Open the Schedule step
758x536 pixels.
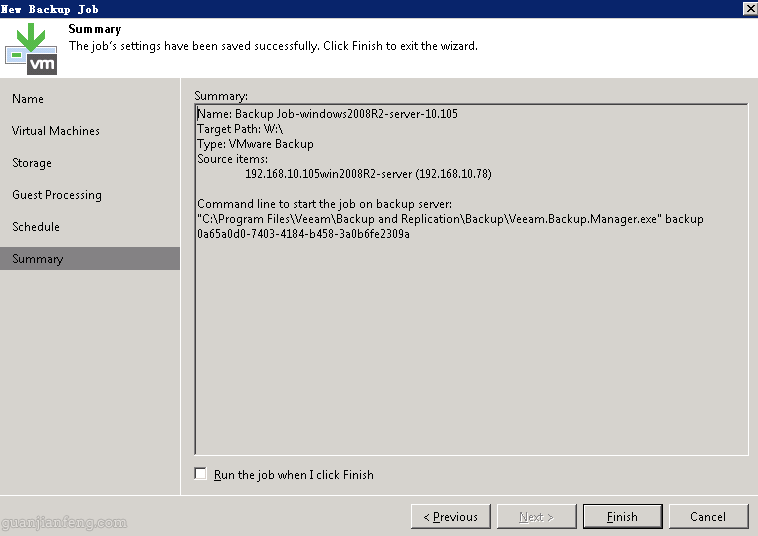tap(36, 227)
